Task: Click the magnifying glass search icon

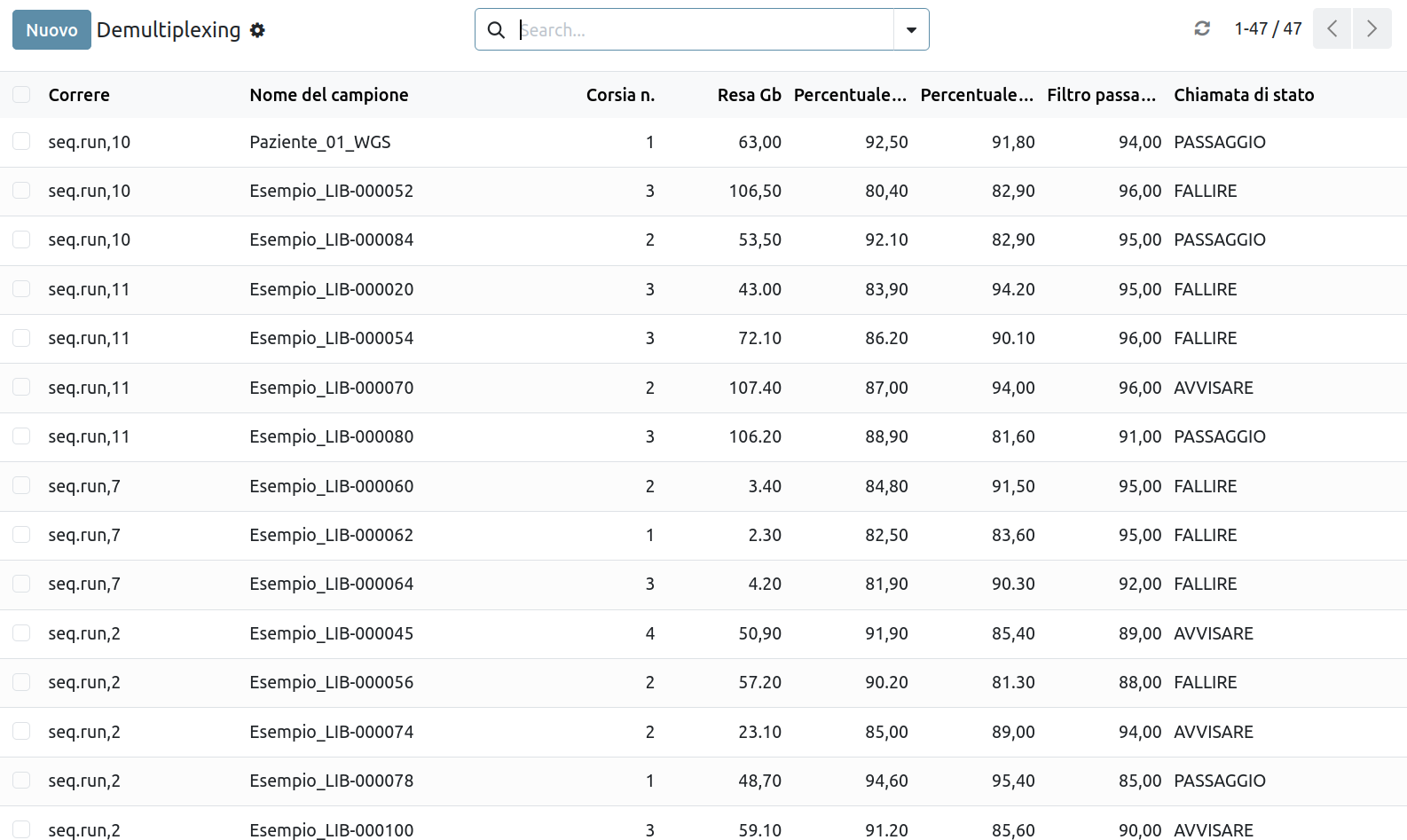Action: point(497,30)
